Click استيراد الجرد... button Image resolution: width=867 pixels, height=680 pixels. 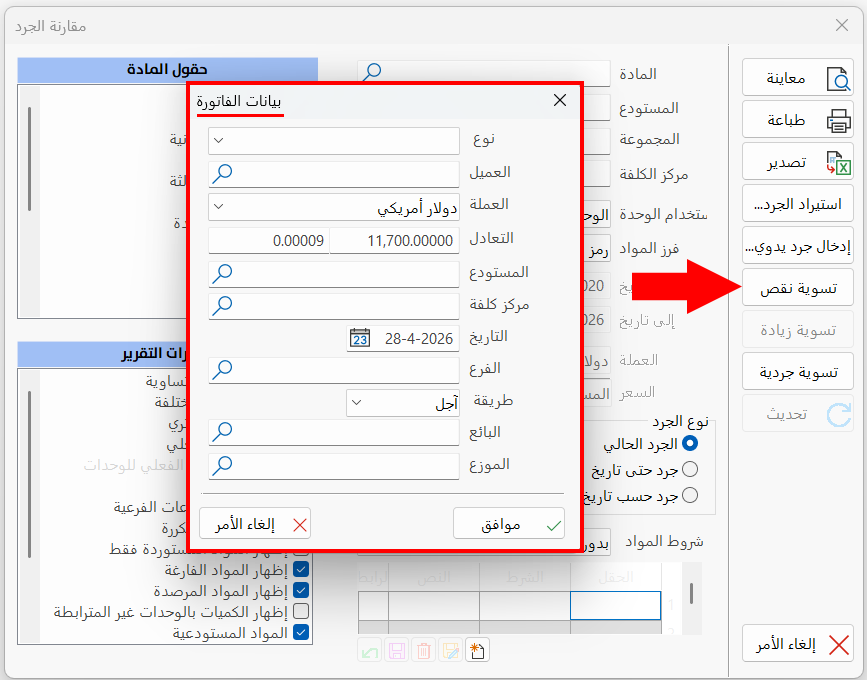pyautogui.click(x=798, y=204)
